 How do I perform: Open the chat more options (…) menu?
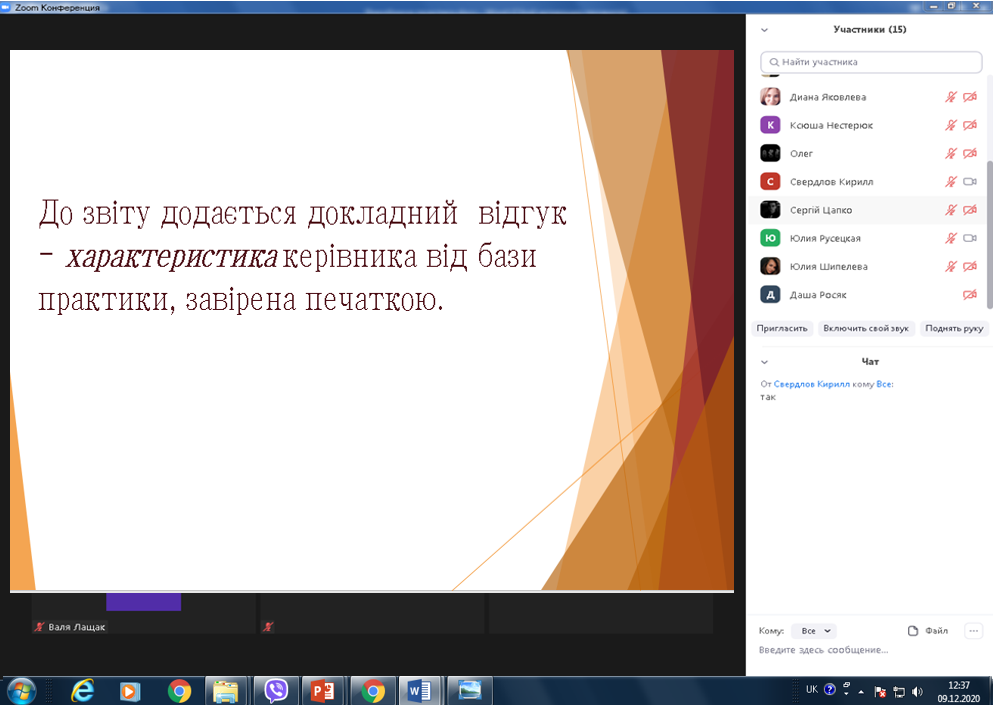973,631
